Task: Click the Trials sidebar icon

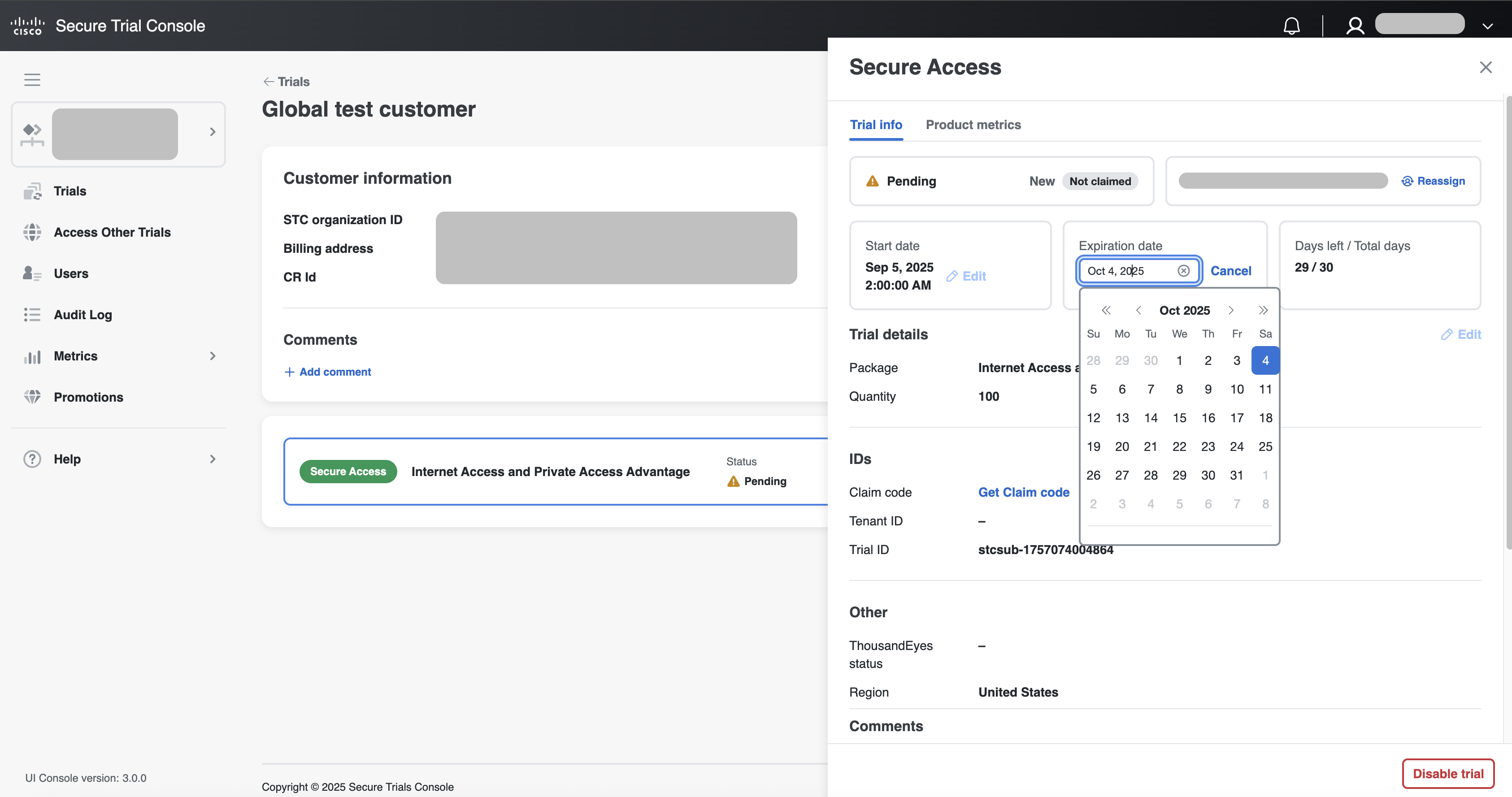Action: click(32, 191)
